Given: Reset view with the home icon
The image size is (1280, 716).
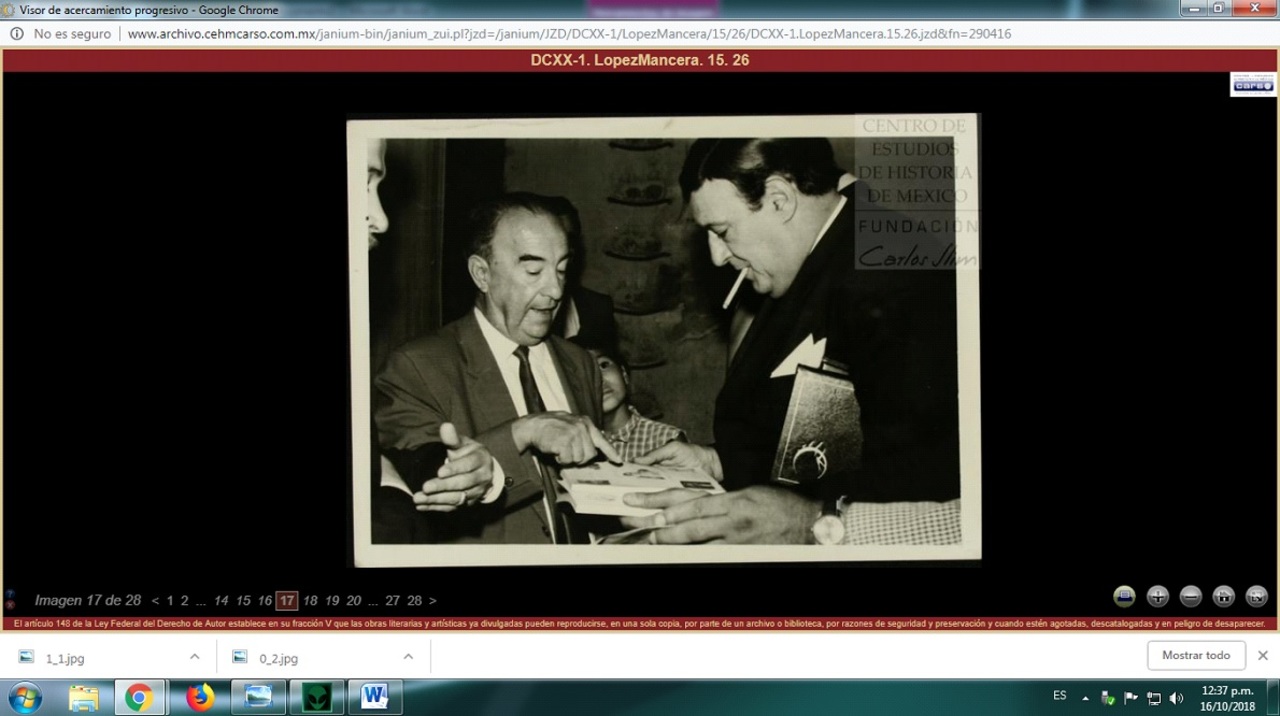Looking at the screenshot, I should tap(1223, 597).
